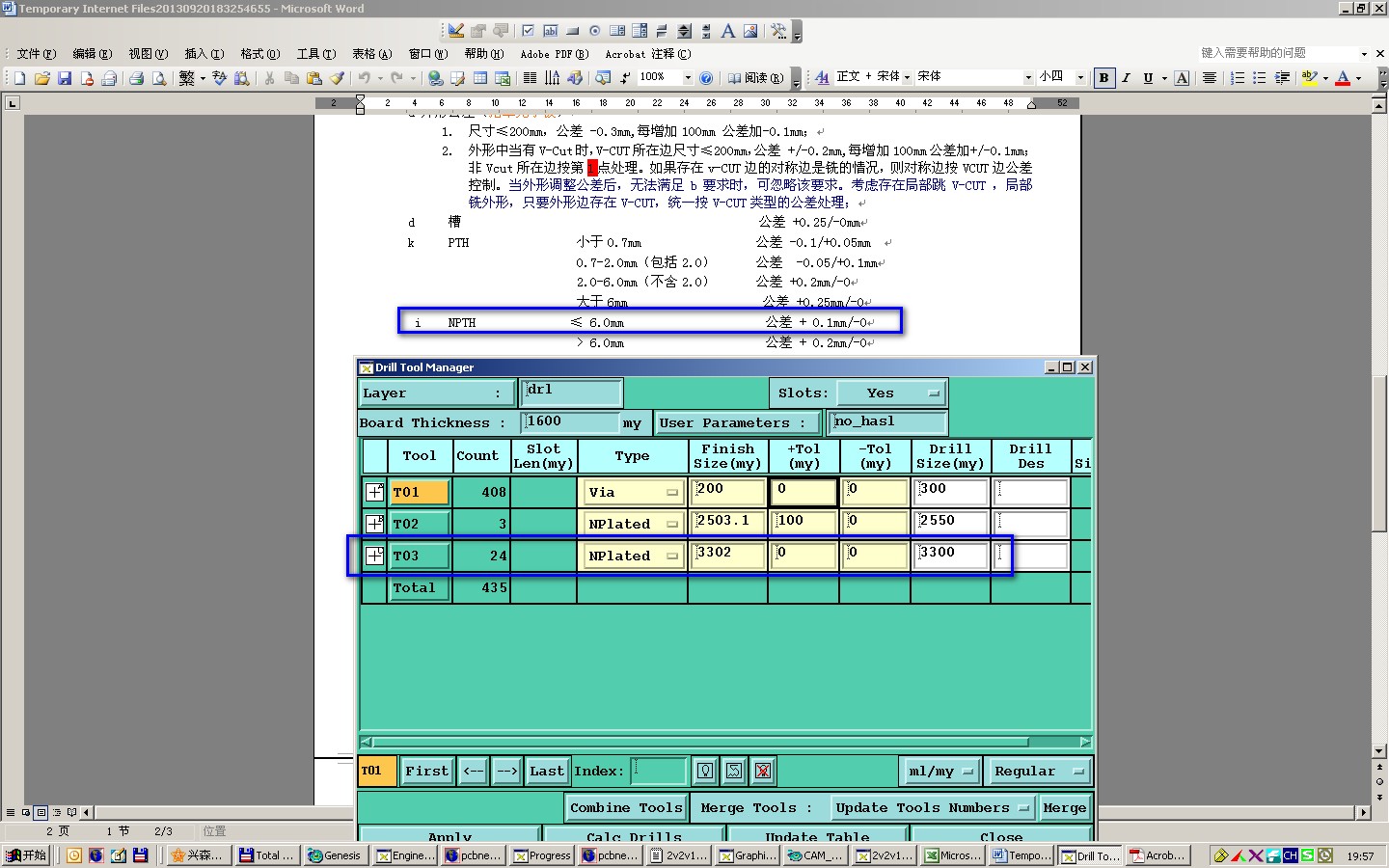Toggle Italic formatting button
This screenshot has width=1389, height=868.
[1126, 78]
